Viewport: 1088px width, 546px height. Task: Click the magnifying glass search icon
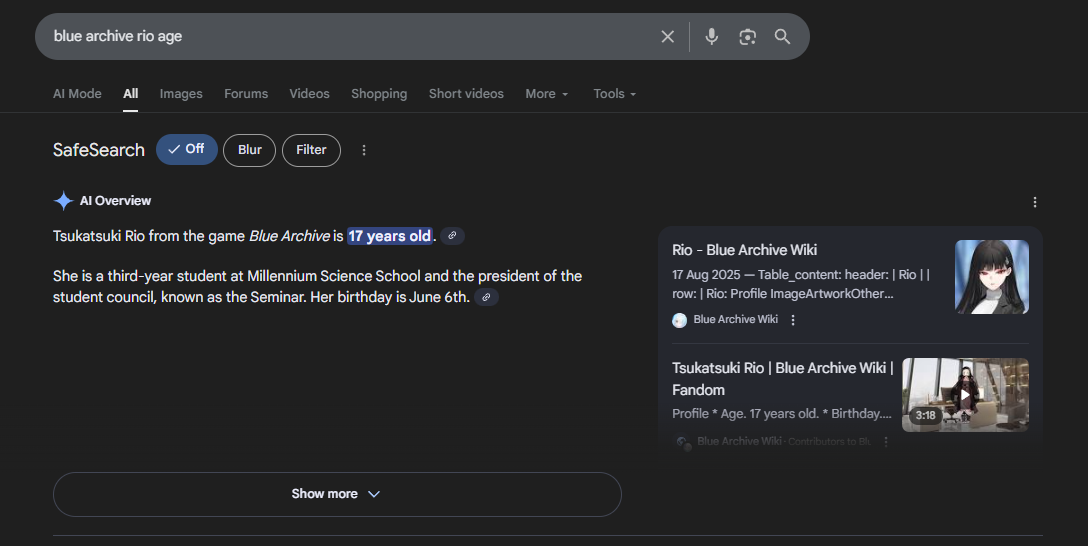coord(783,37)
